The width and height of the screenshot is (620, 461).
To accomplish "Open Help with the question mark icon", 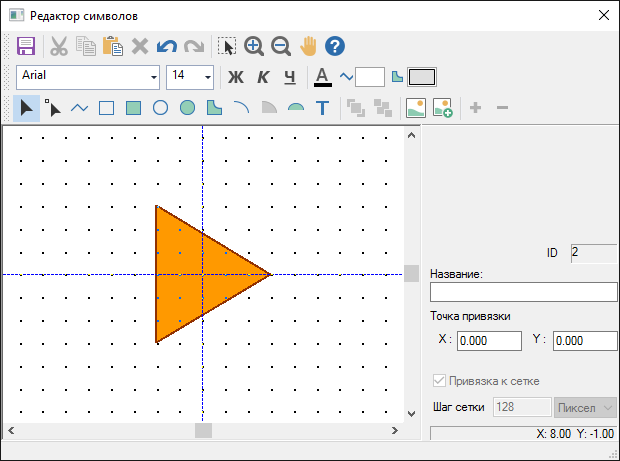I will point(335,46).
